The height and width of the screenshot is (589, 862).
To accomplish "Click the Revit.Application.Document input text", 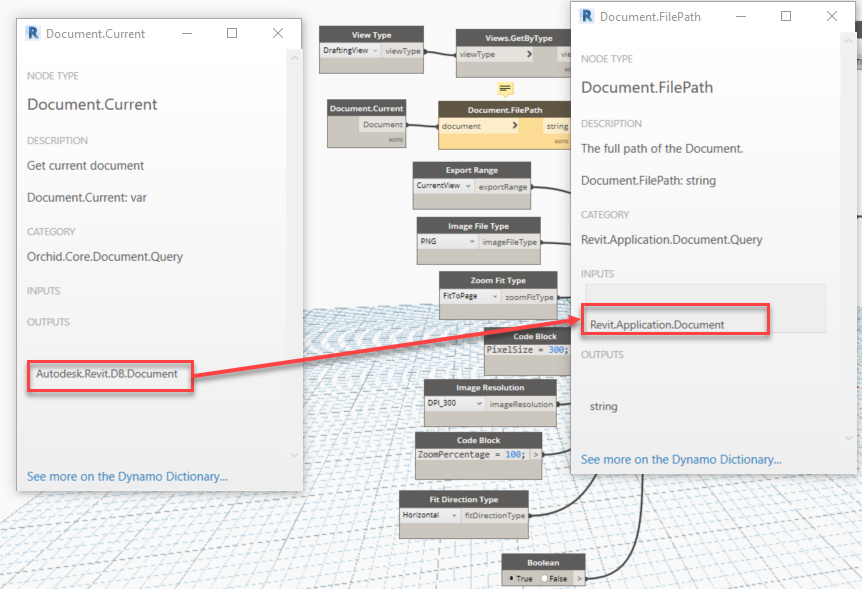I will coord(657,324).
